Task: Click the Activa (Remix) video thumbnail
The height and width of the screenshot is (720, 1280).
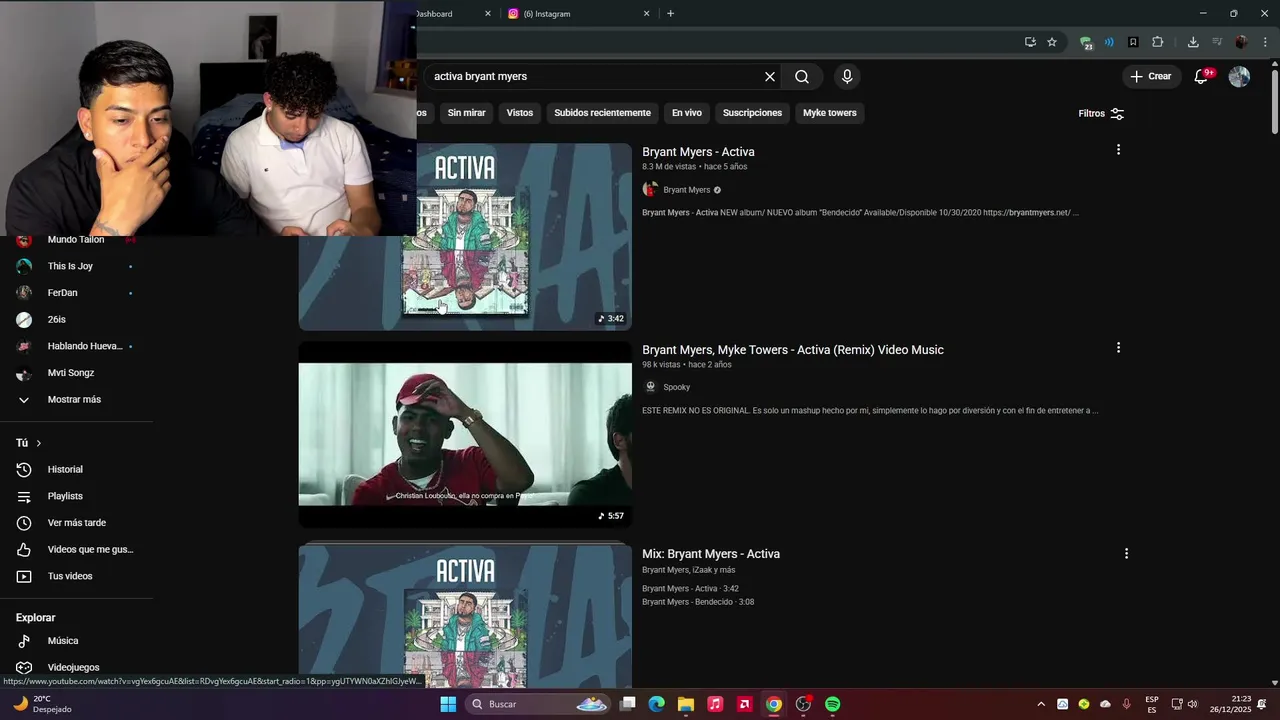Action: point(465,434)
